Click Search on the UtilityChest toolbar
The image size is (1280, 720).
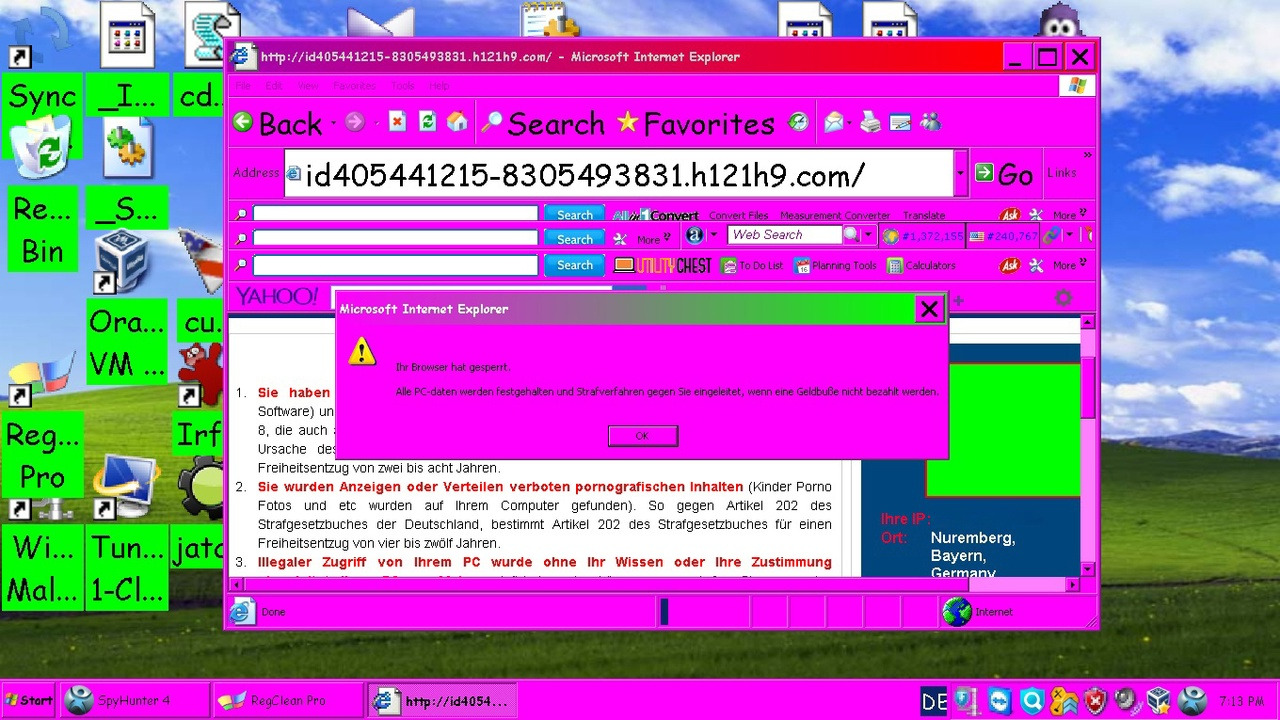point(574,265)
